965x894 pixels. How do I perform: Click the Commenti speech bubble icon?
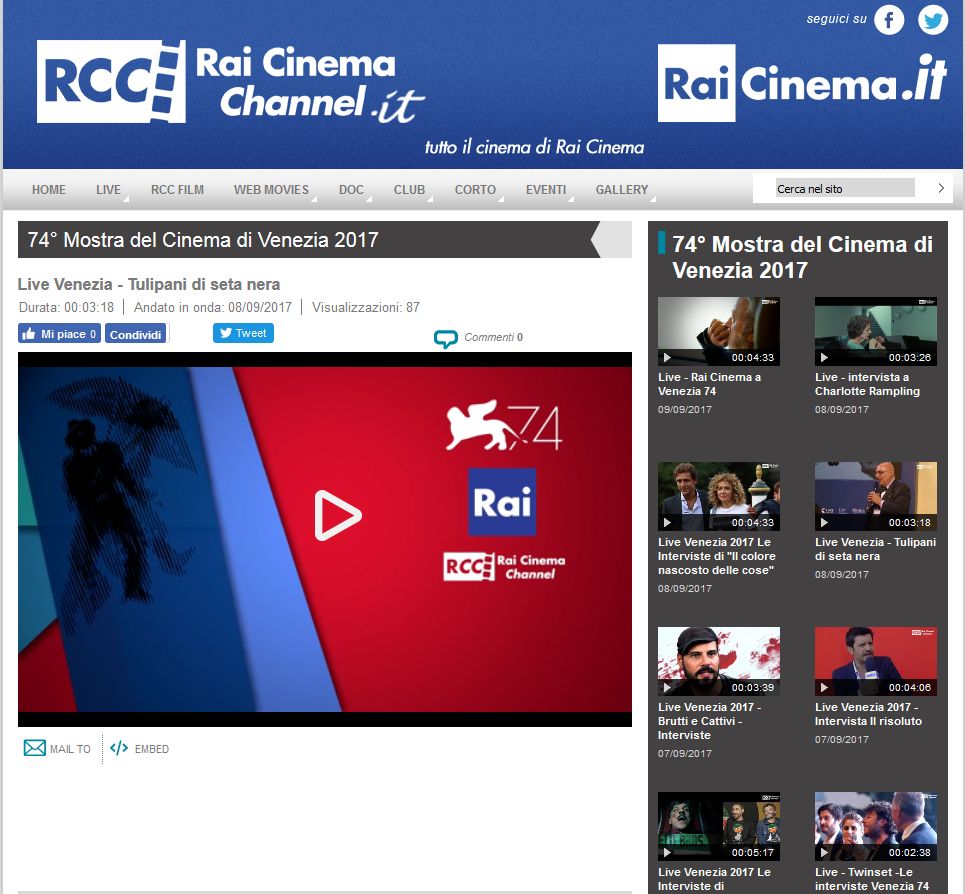click(446, 338)
